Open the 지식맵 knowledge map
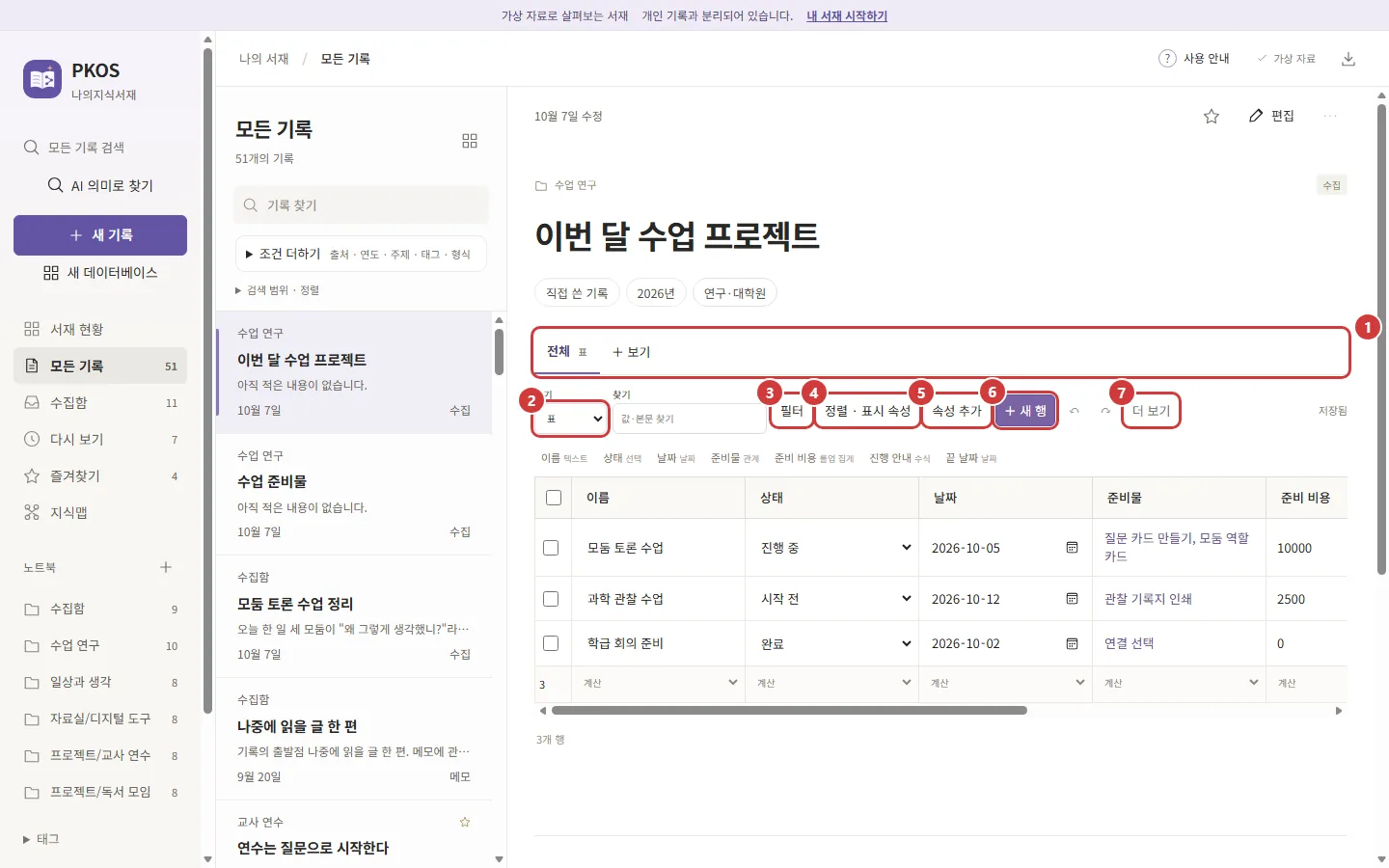This screenshot has width=1389, height=868. coord(100,512)
